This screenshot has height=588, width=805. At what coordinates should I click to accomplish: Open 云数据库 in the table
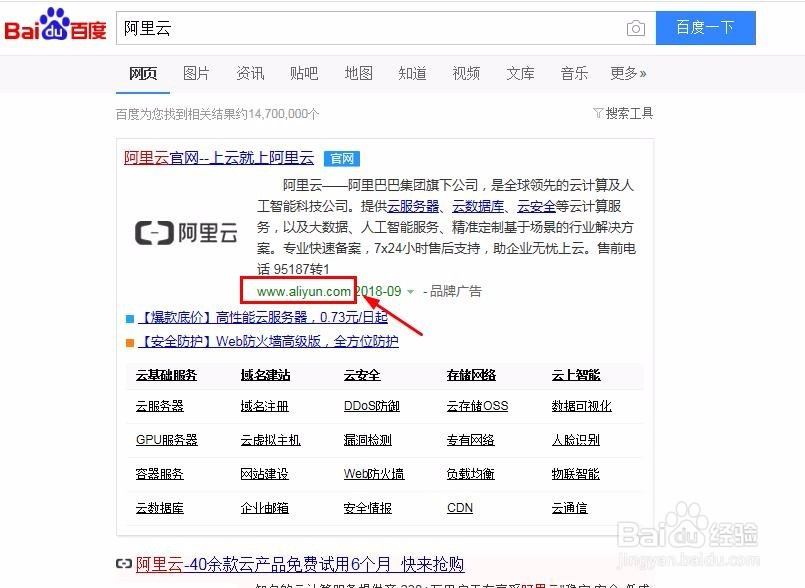pos(160,508)
